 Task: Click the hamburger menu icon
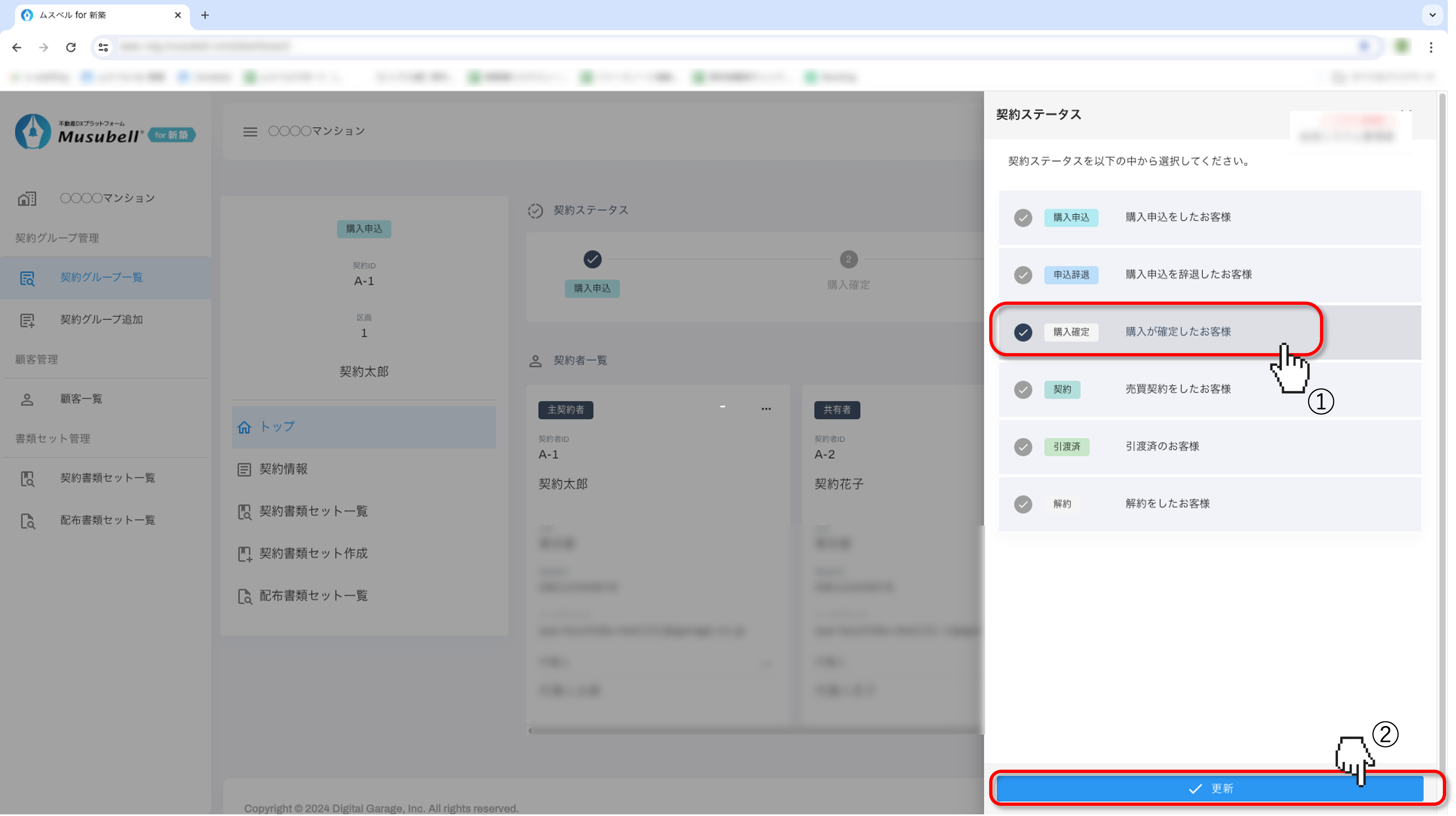[250, 132]
